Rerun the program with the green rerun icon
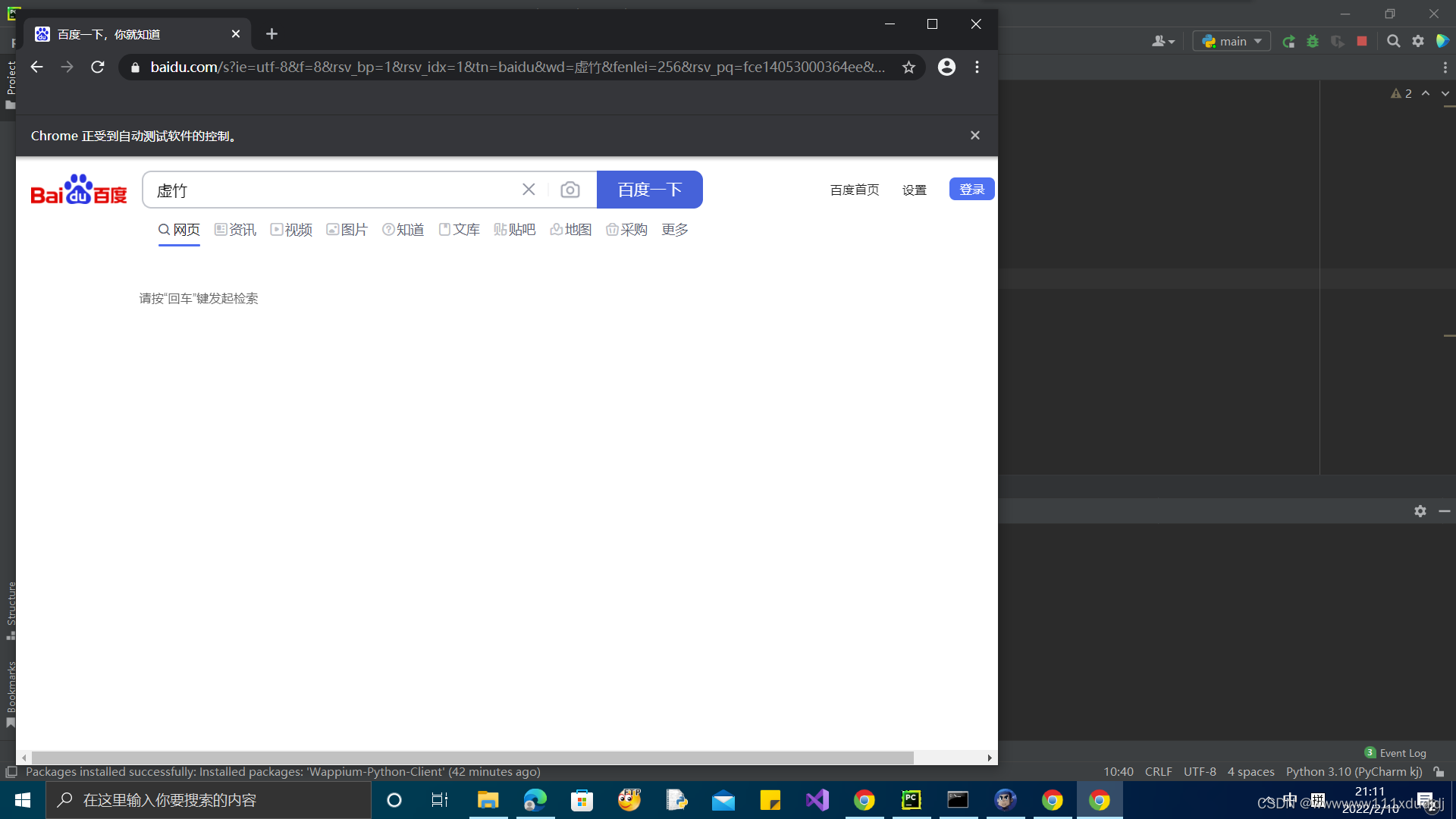 point(1289,42)
